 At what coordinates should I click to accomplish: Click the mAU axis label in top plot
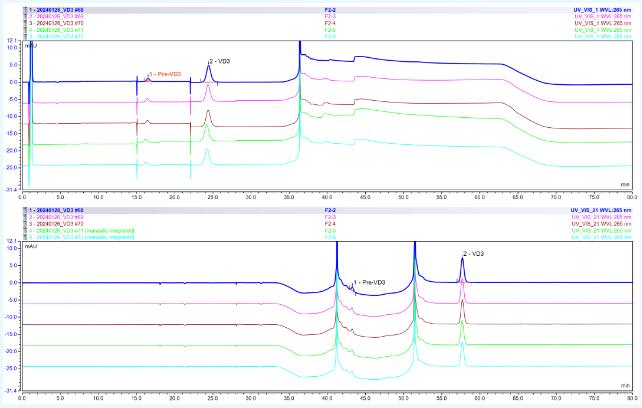pyautogui.click(x=39, y=46)
